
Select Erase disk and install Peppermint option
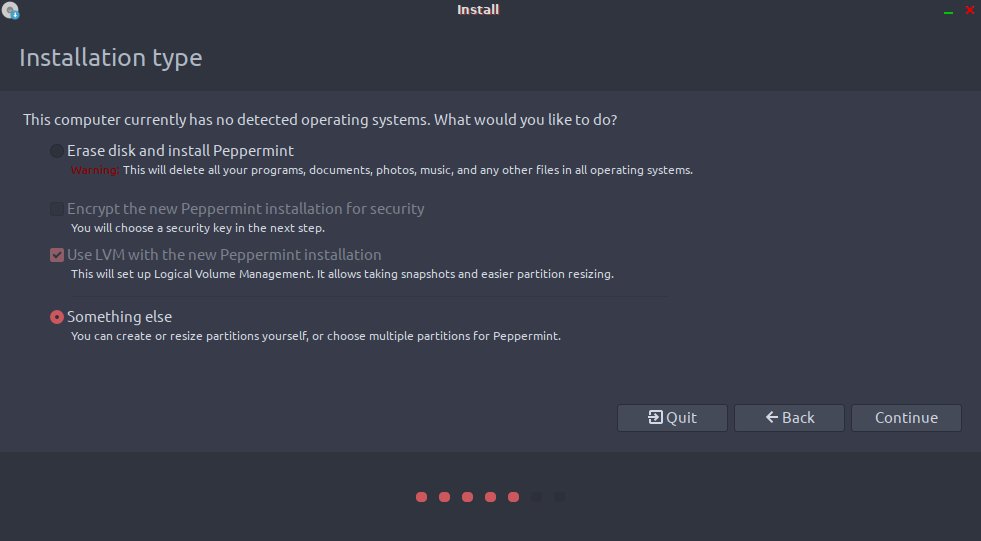[57, 151]
